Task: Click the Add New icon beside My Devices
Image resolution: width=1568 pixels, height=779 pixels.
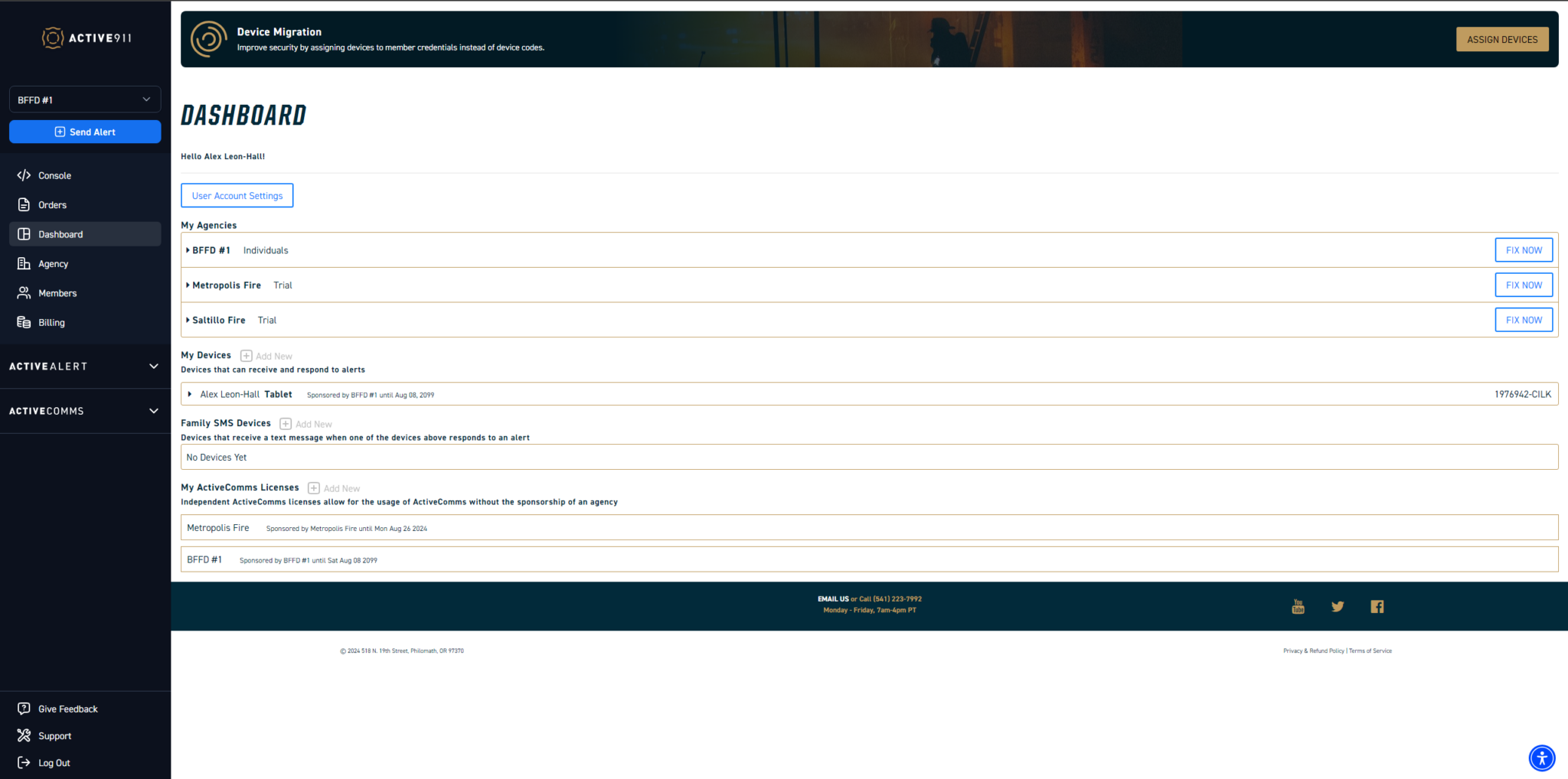Action: click(246, 355)
